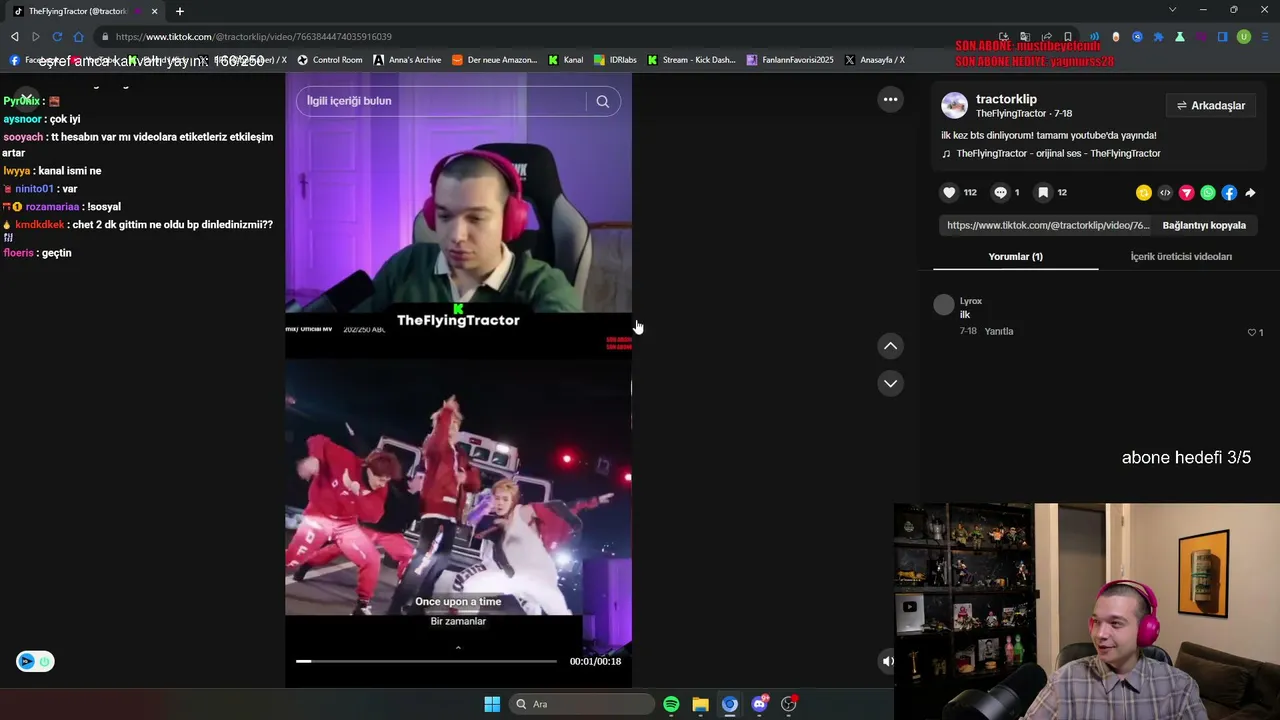Get the embed code icon
The width and height of the screenshot is (1280, 720).
click(1165, 193)
